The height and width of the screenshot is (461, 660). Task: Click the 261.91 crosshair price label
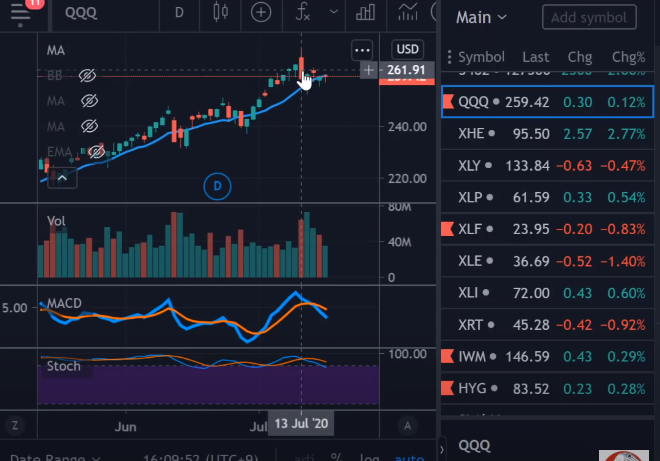(x=406, y=70)
